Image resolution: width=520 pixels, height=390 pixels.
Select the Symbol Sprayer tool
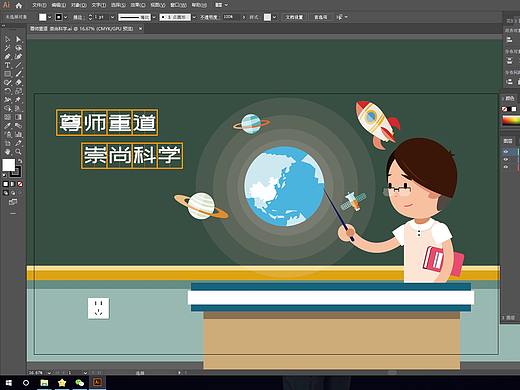(7, 134)
